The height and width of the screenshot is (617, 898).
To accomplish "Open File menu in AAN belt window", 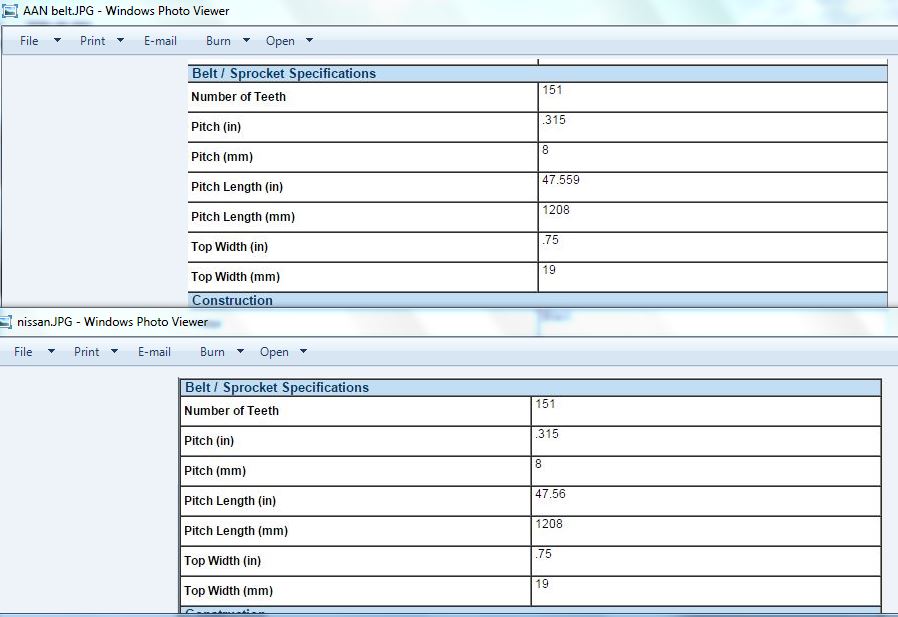I will (29, 41).
